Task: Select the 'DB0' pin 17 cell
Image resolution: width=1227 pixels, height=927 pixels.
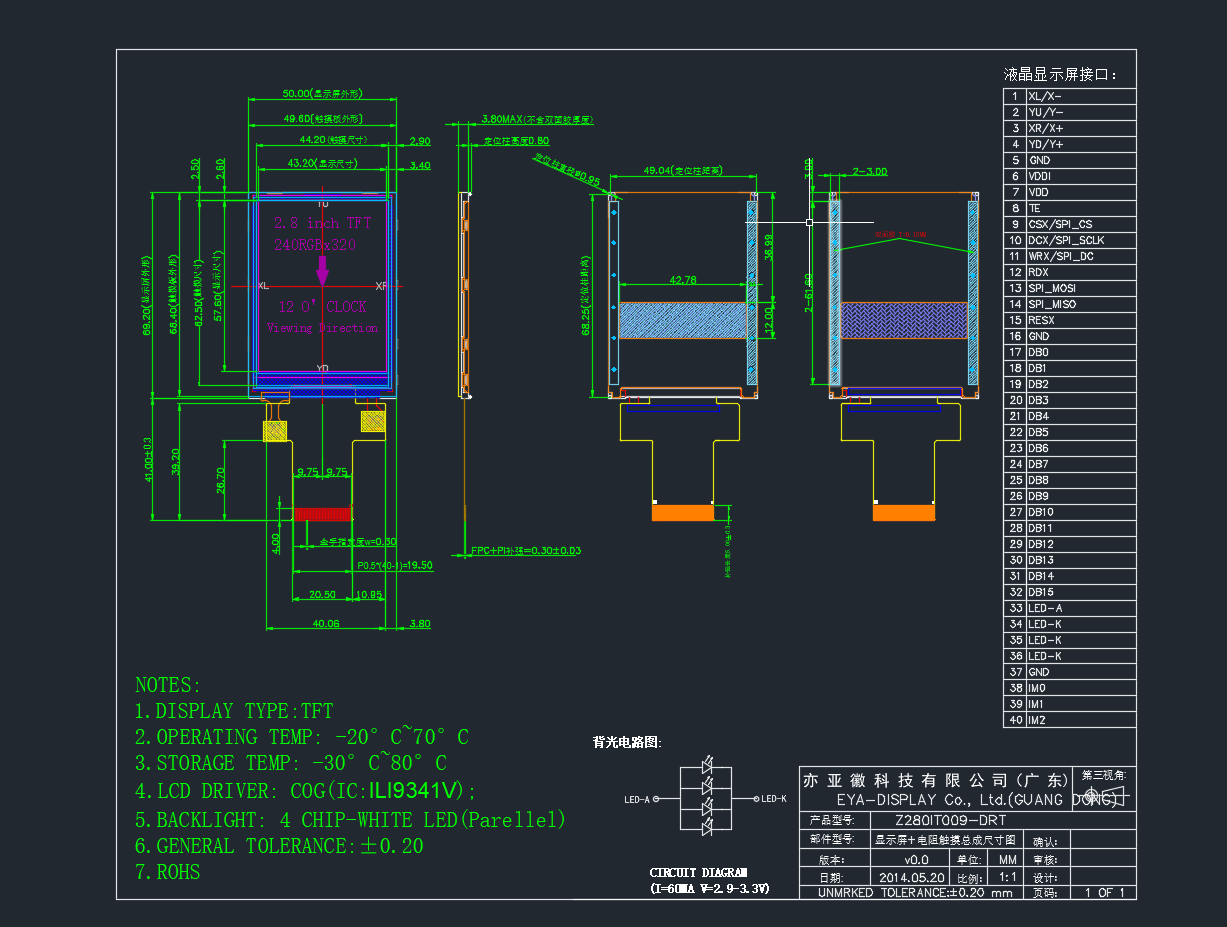Action: pyautogui.click(x=1081, y=352)
